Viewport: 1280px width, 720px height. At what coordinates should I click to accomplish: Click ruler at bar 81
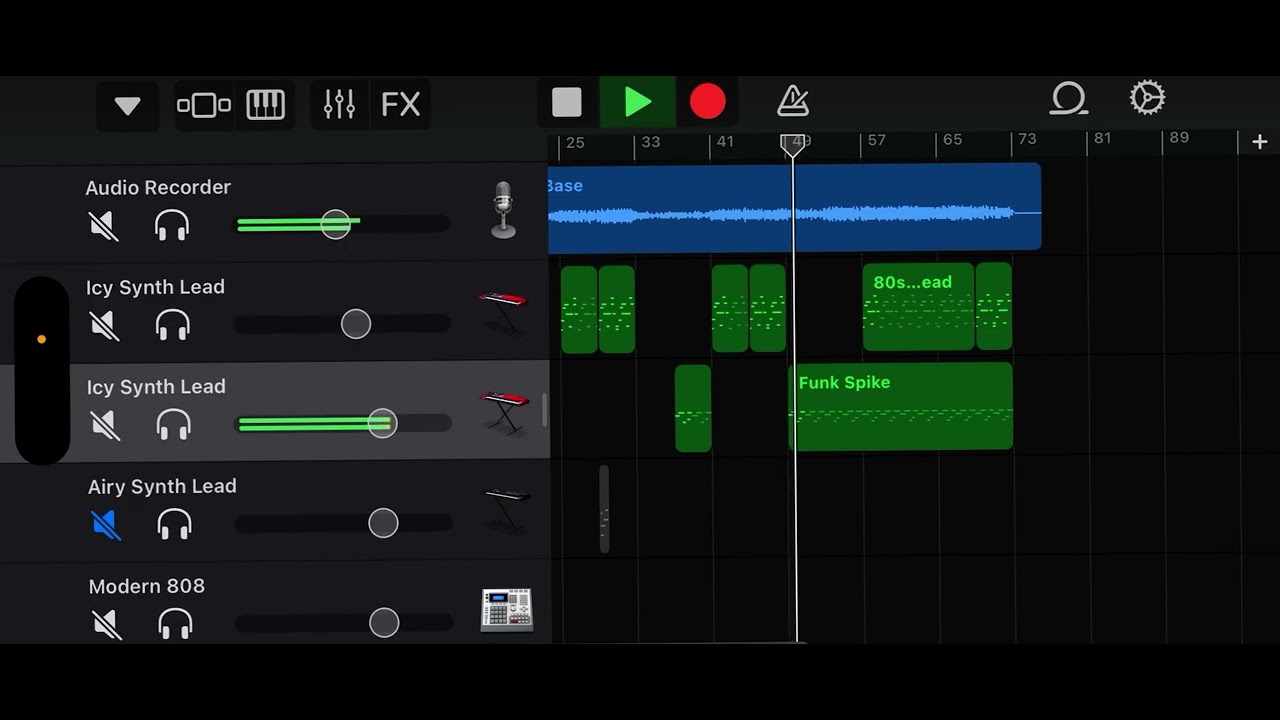(x=1103, y=138)
